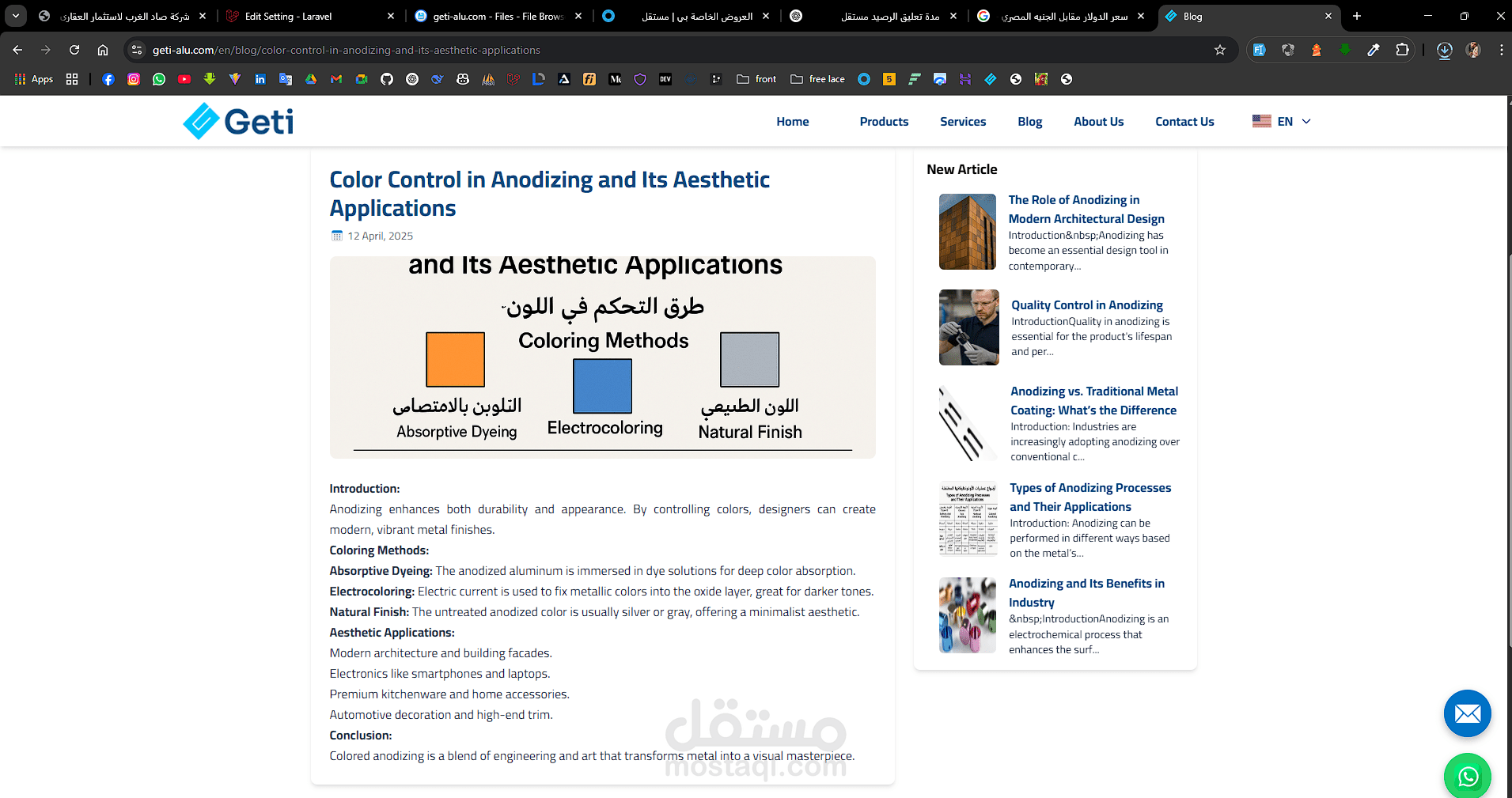Open the Fiverr 'fi' bookmark
Viewport: 1512px width, 798px height.
(x=589, y=79)
